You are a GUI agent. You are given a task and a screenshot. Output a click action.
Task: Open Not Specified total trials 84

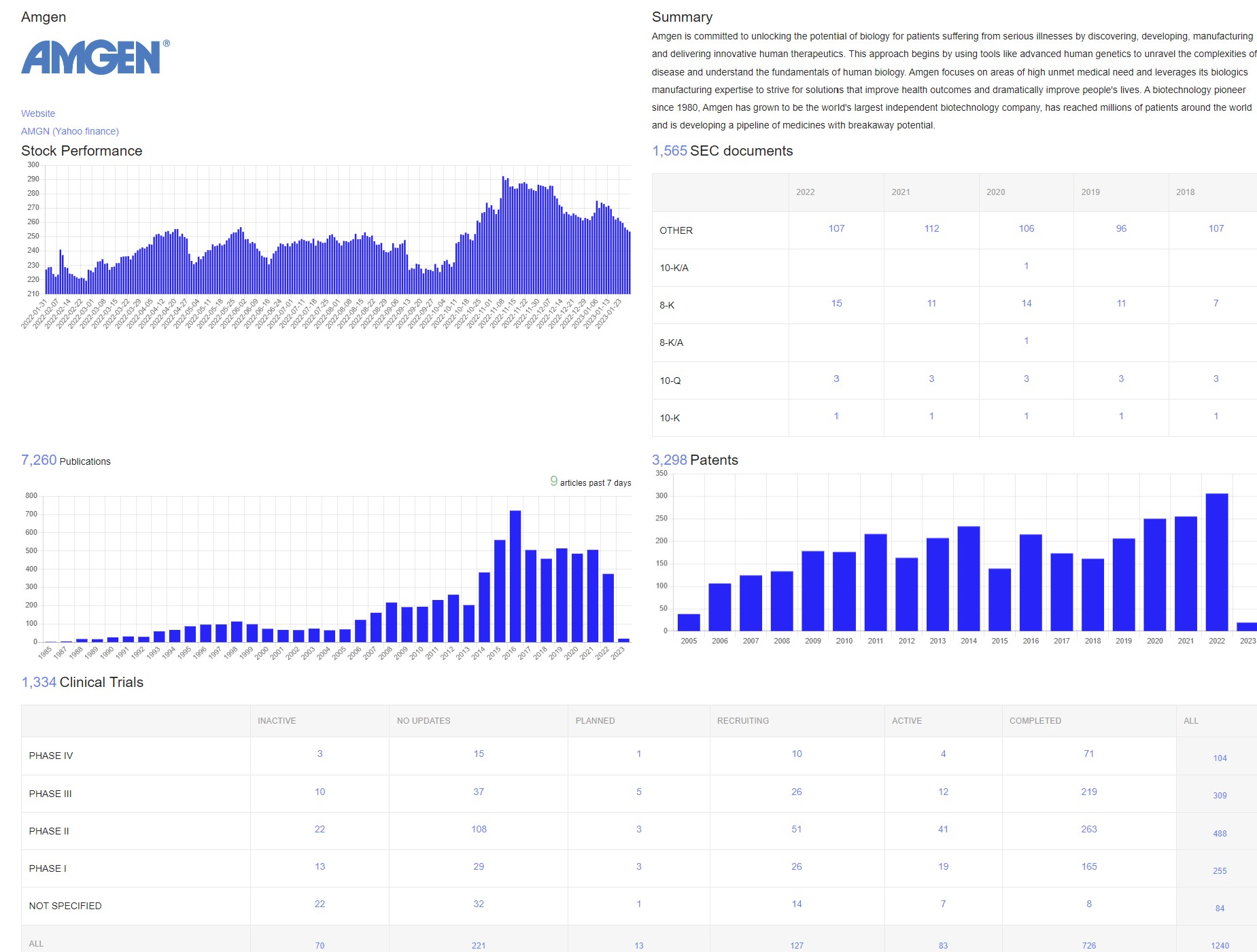coord(1220,909)
